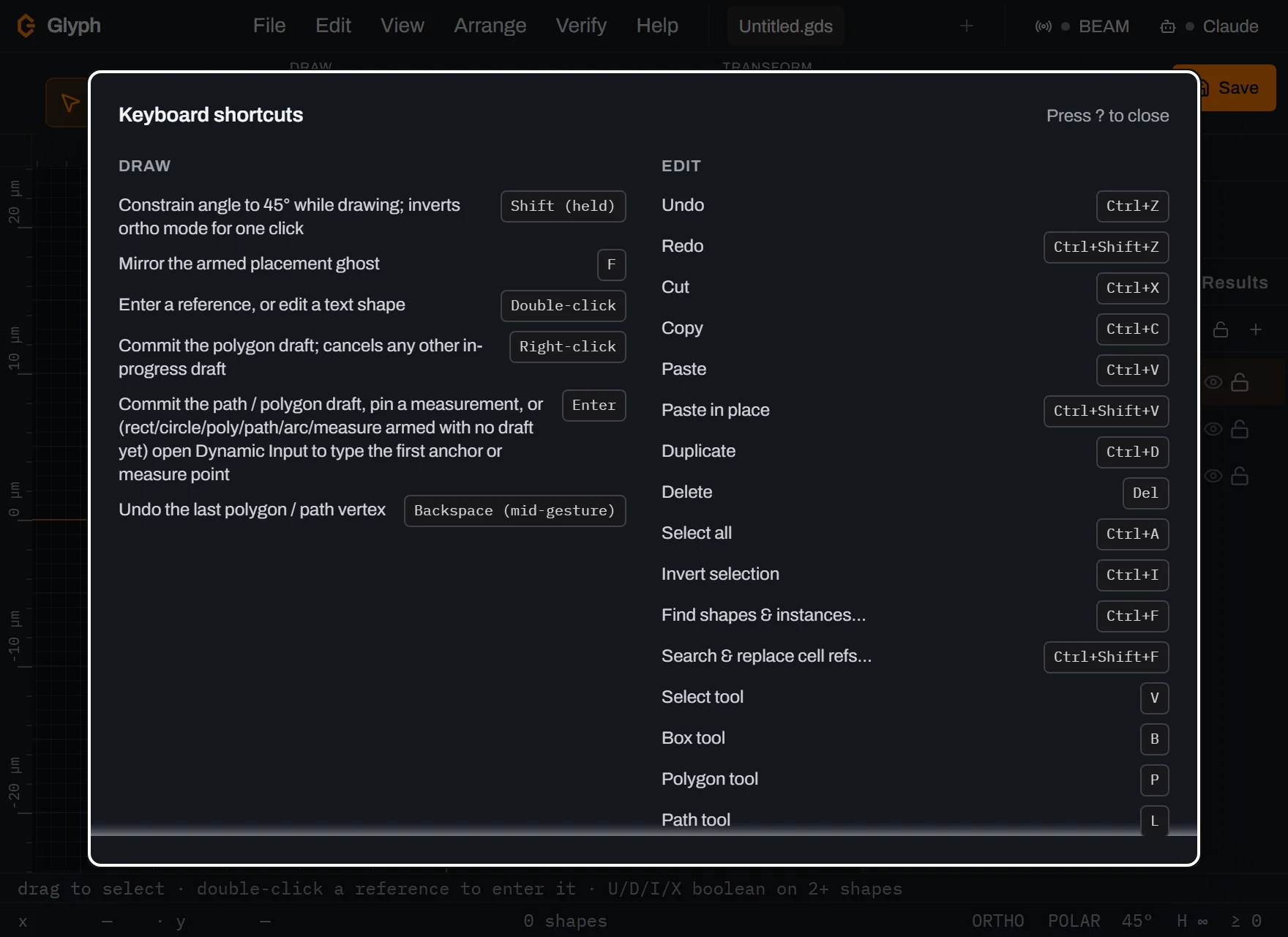
Task: Click the 45° angle setting
Action: [x=1137, y=921]
